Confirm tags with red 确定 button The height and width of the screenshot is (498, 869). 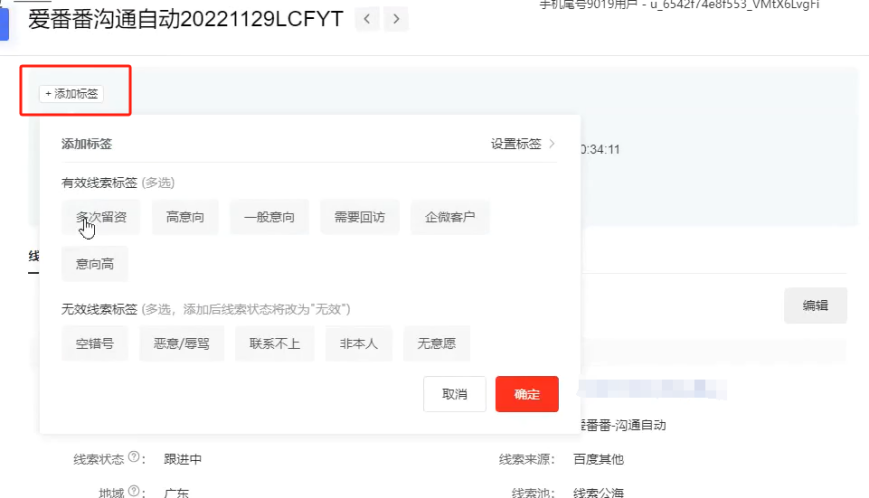(527, 394)
